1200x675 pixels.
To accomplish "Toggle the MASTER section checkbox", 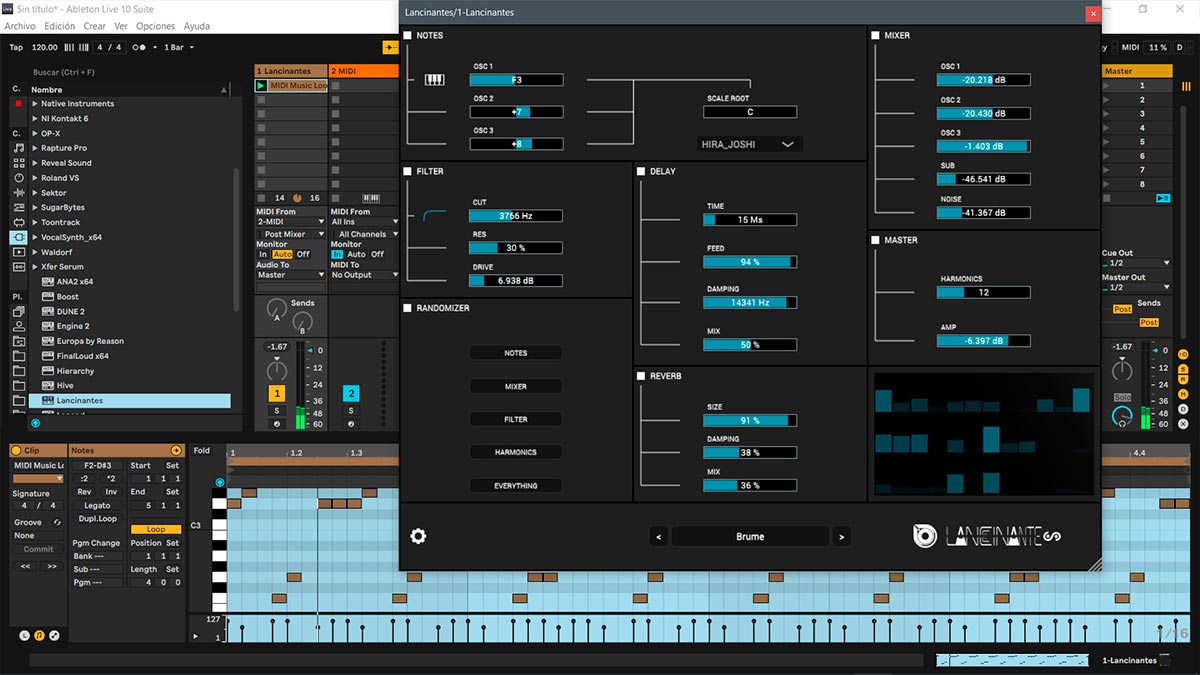I will [875, 241].
